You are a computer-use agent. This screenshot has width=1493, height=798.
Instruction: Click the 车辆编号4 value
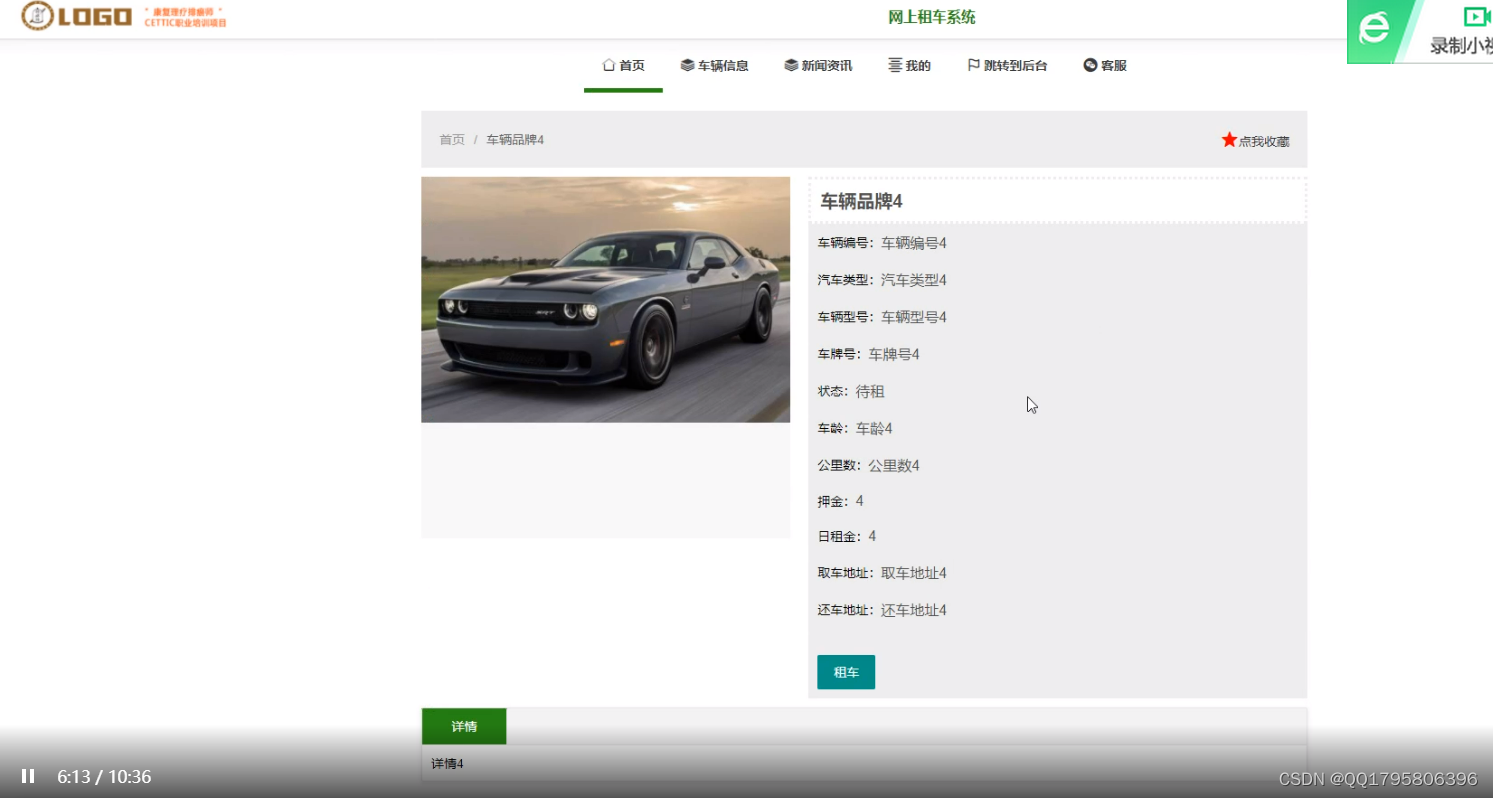914,243
